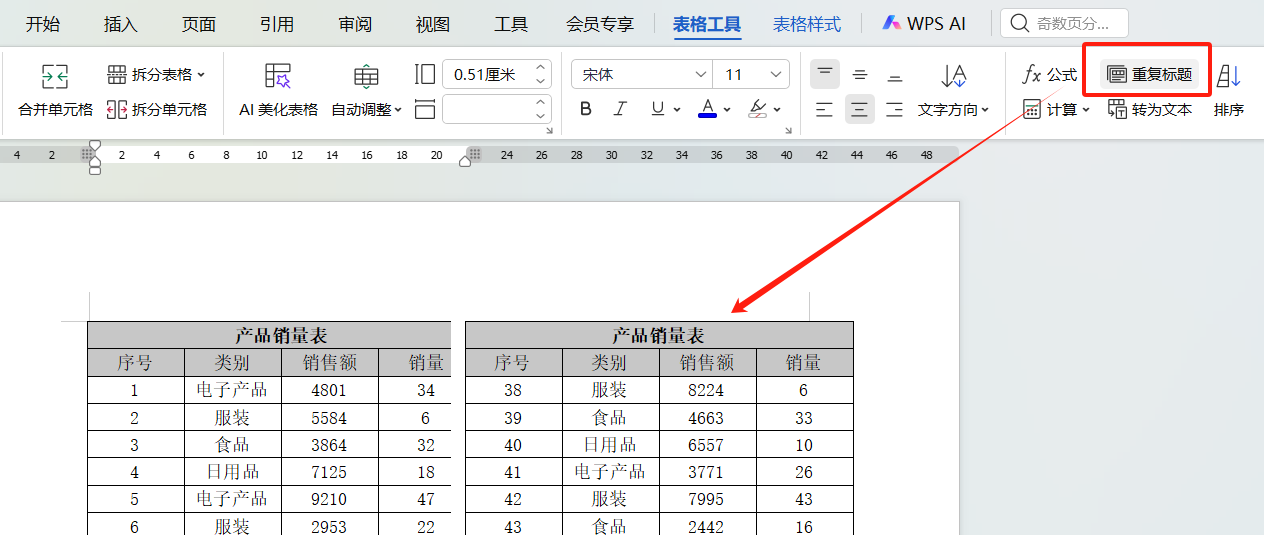1264x535 pixels.
Task: Toggle the 重复标题 repeat header button
Action: point(1149,75)
